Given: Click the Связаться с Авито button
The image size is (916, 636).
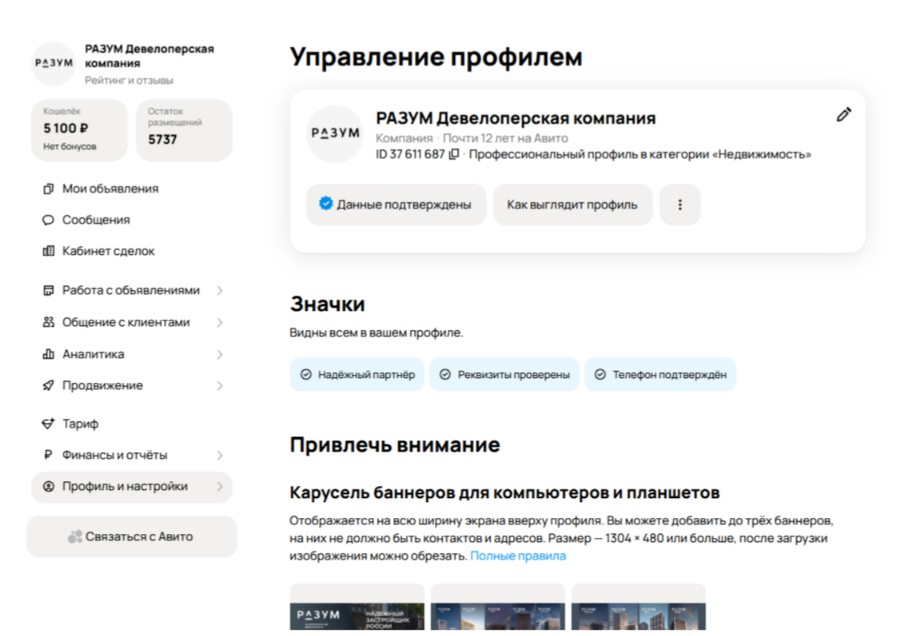Looking at the screenshot, I should tap(131, 536).
